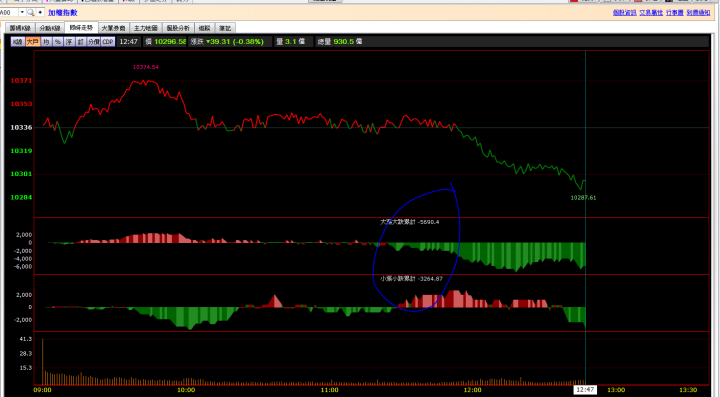720x397 pixels.
Task: Open the second blue link at top right
Action: 651,13
